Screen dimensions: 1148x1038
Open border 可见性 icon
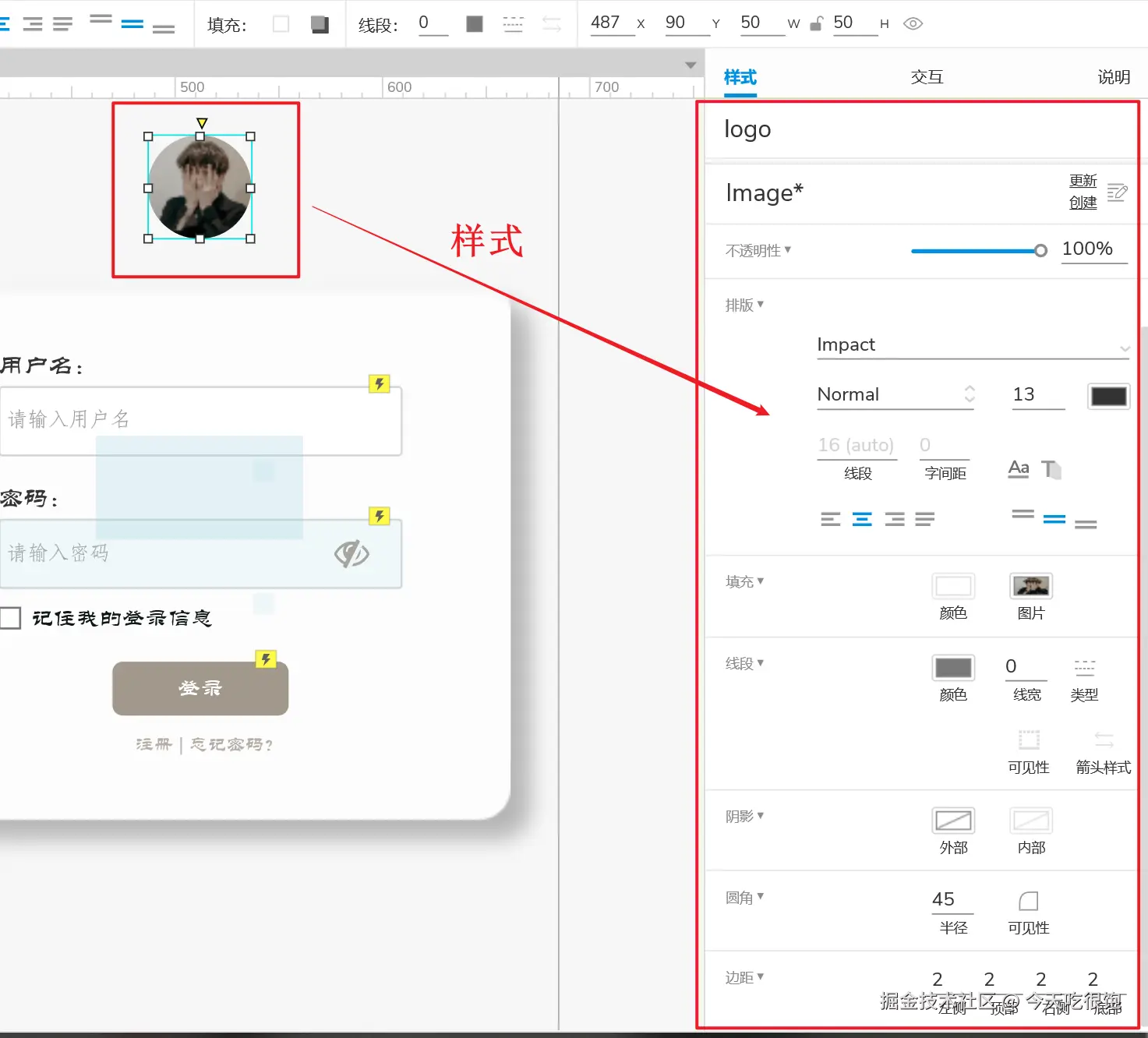[x=1029, y=740]
